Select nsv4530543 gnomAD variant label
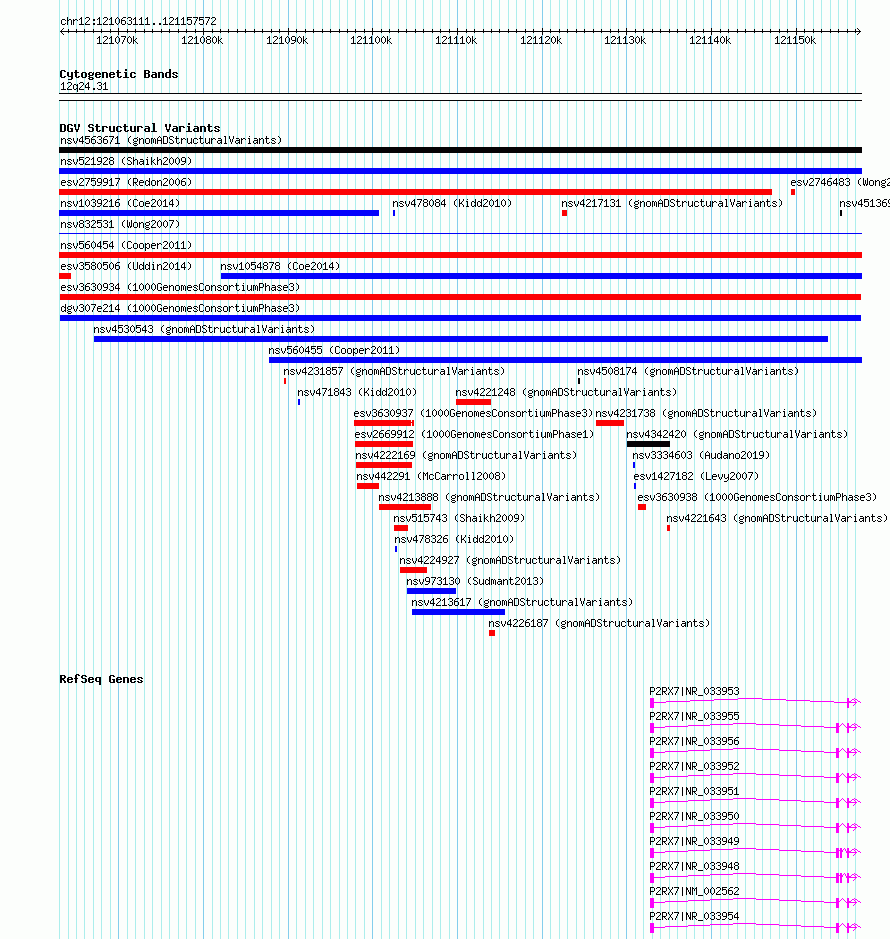The width and height of the screenshot is (890, 939). coord(204,329)
